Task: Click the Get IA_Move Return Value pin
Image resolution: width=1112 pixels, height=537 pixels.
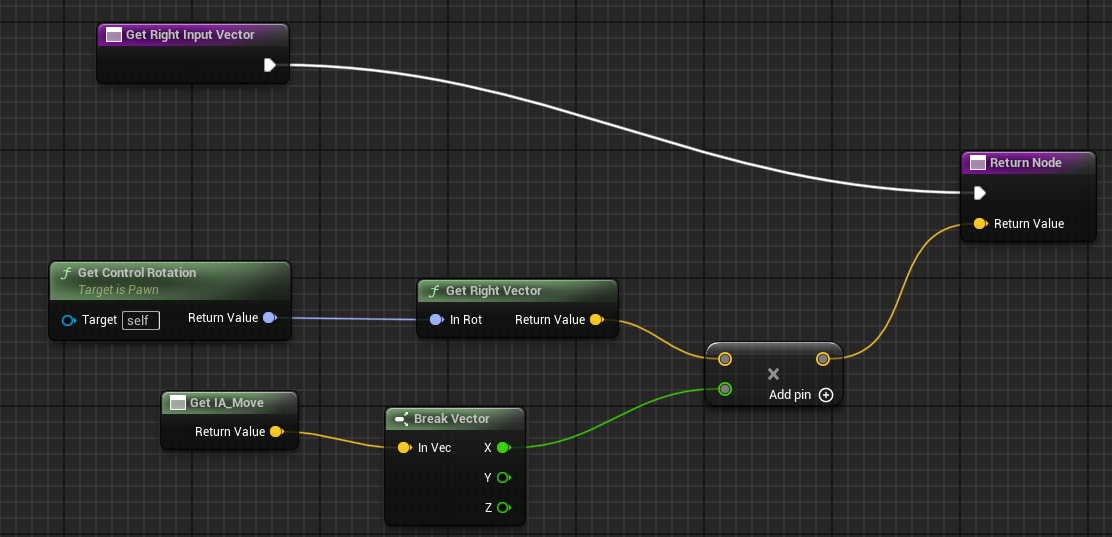Action: [x=276, y=432]
